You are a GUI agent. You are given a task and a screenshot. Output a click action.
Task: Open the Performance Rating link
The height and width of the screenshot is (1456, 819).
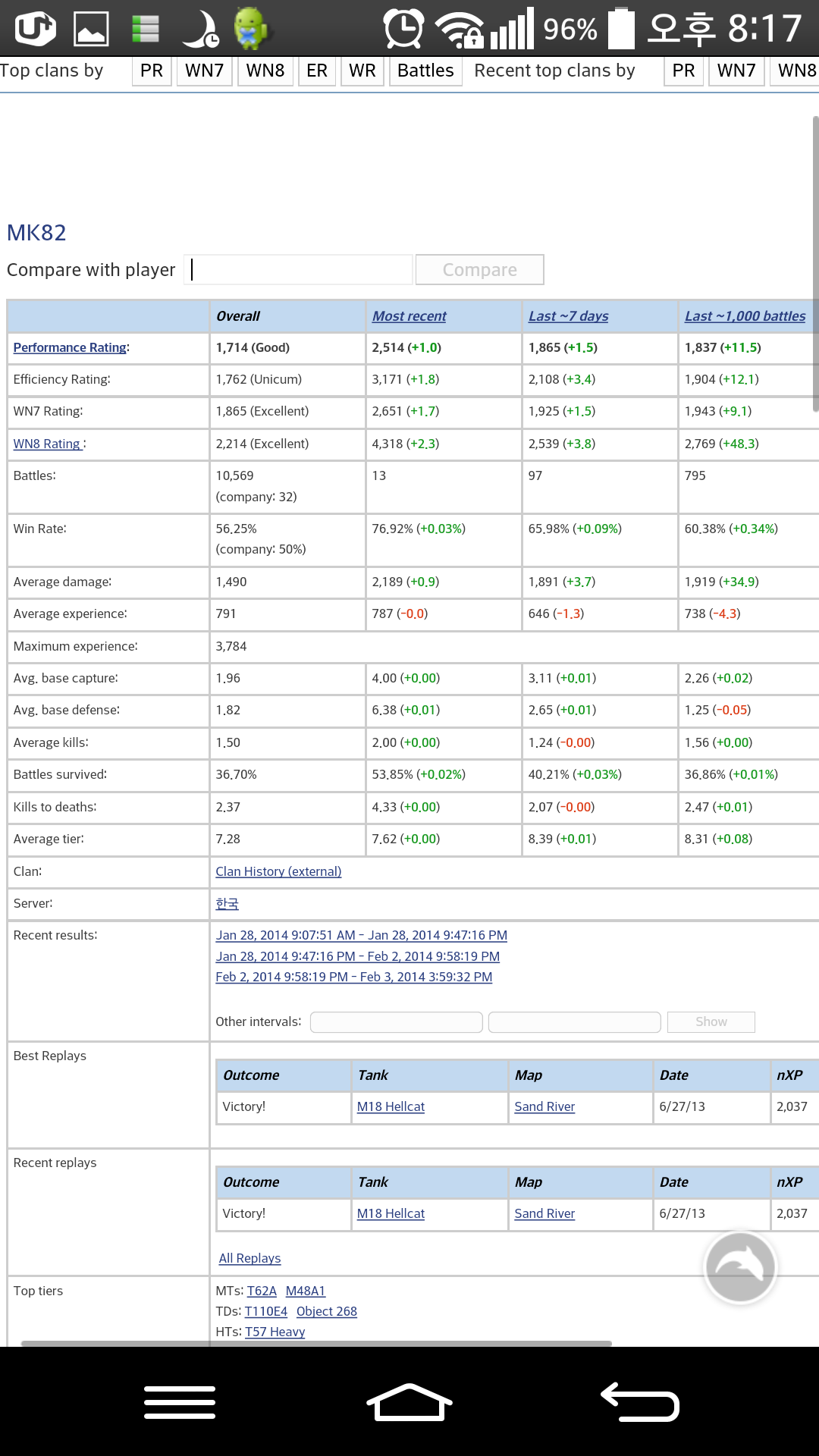pyautogui.click(x=70, y=347)
